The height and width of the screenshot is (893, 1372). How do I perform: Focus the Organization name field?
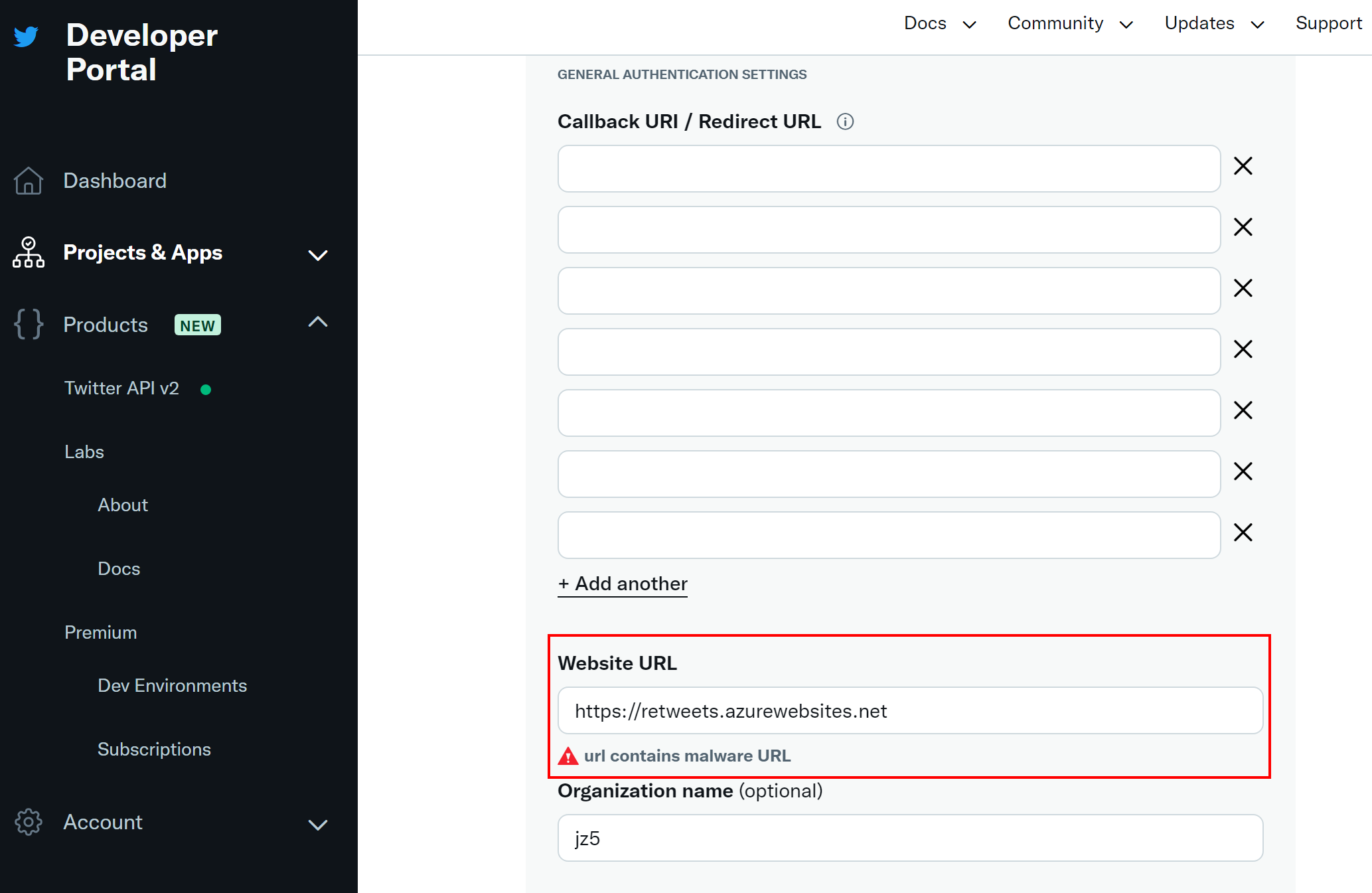(910, 839)
